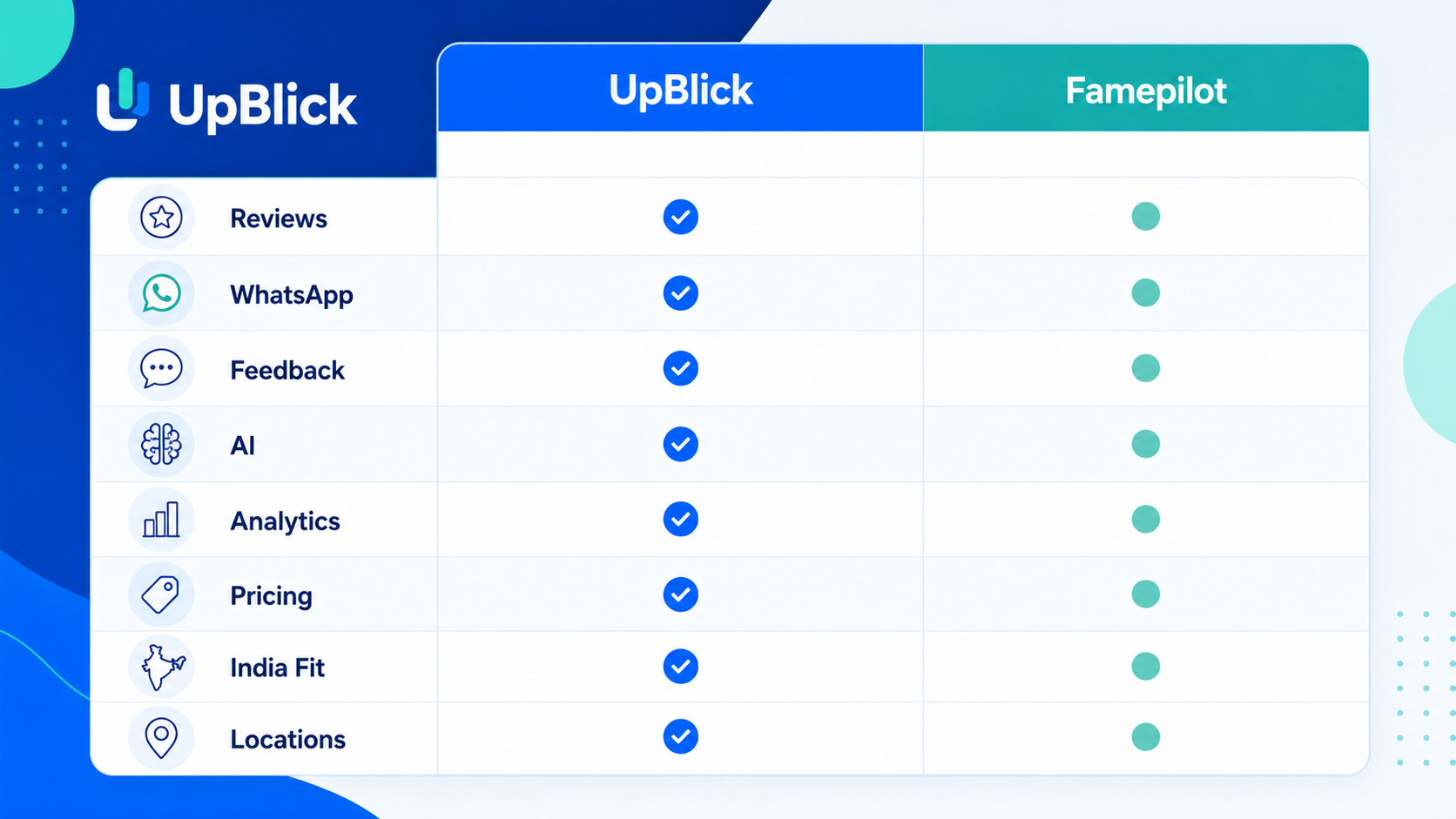Click Famepilot teal dot for AI

coord(1145,444)
